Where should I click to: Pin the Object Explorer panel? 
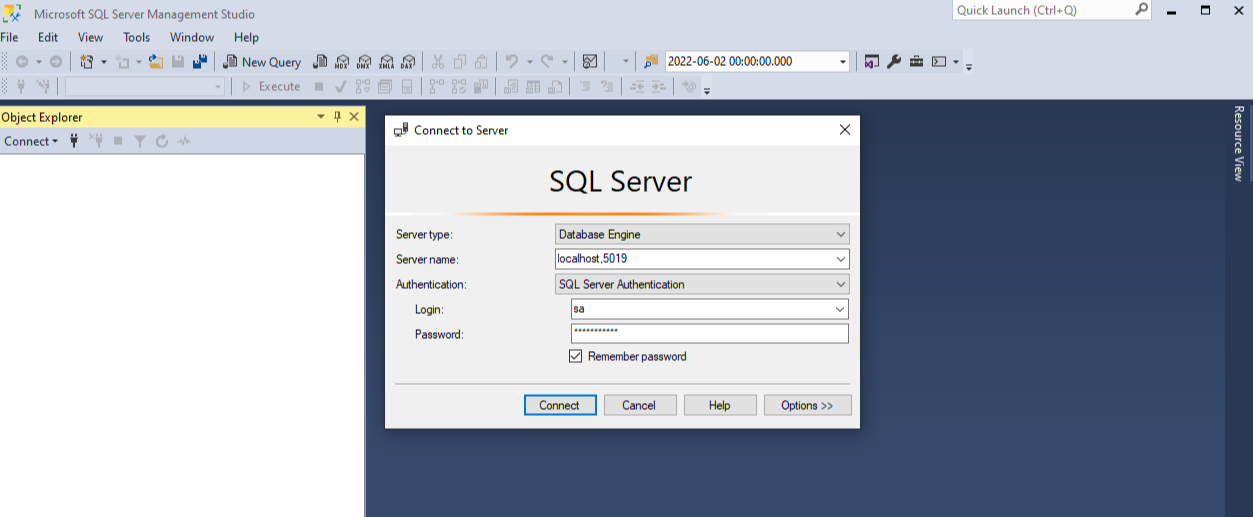tap(337, 117)
